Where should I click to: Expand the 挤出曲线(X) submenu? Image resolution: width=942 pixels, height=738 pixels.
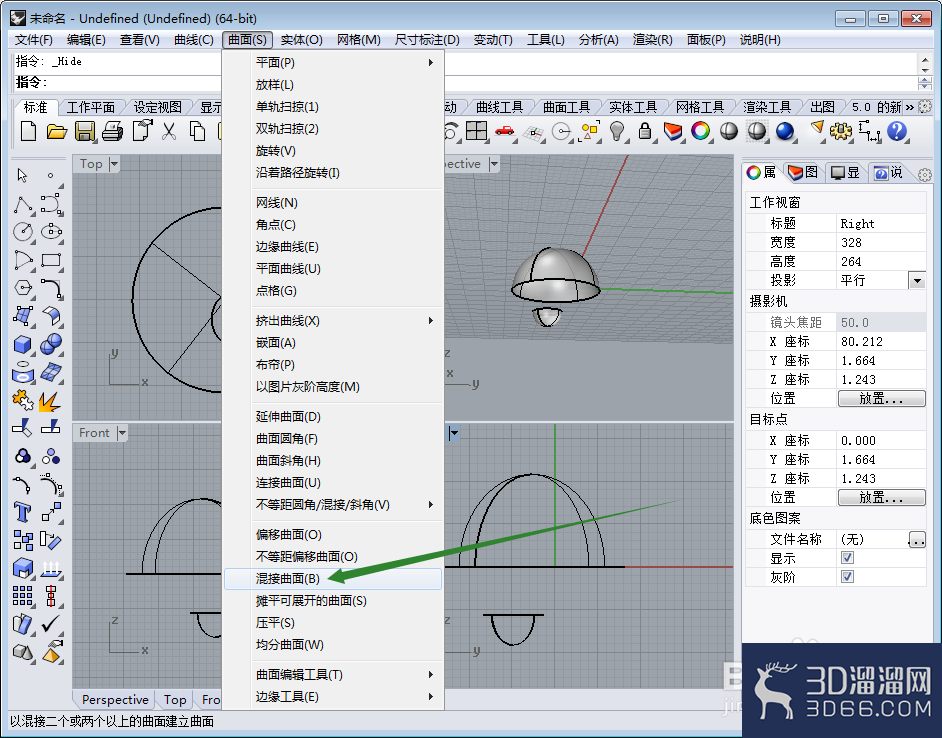click(x=333, y=321)
